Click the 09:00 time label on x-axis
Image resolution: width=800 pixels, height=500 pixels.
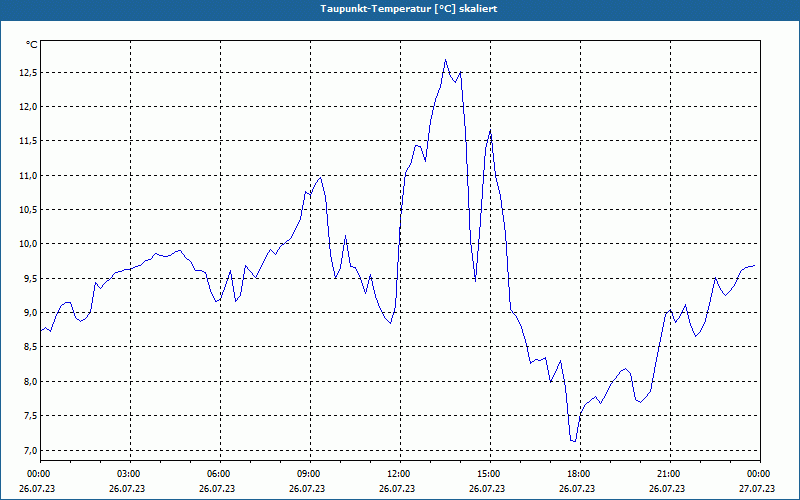(310, 474)
